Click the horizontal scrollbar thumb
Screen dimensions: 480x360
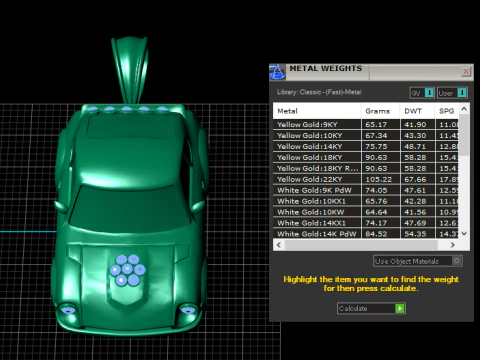[x=361, y=245]
